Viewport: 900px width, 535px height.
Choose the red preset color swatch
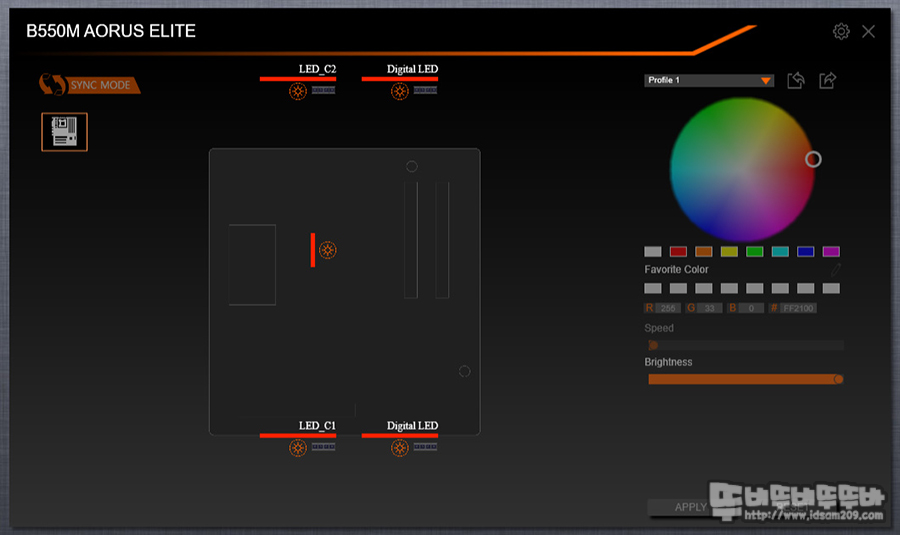[x=678, y=251]
